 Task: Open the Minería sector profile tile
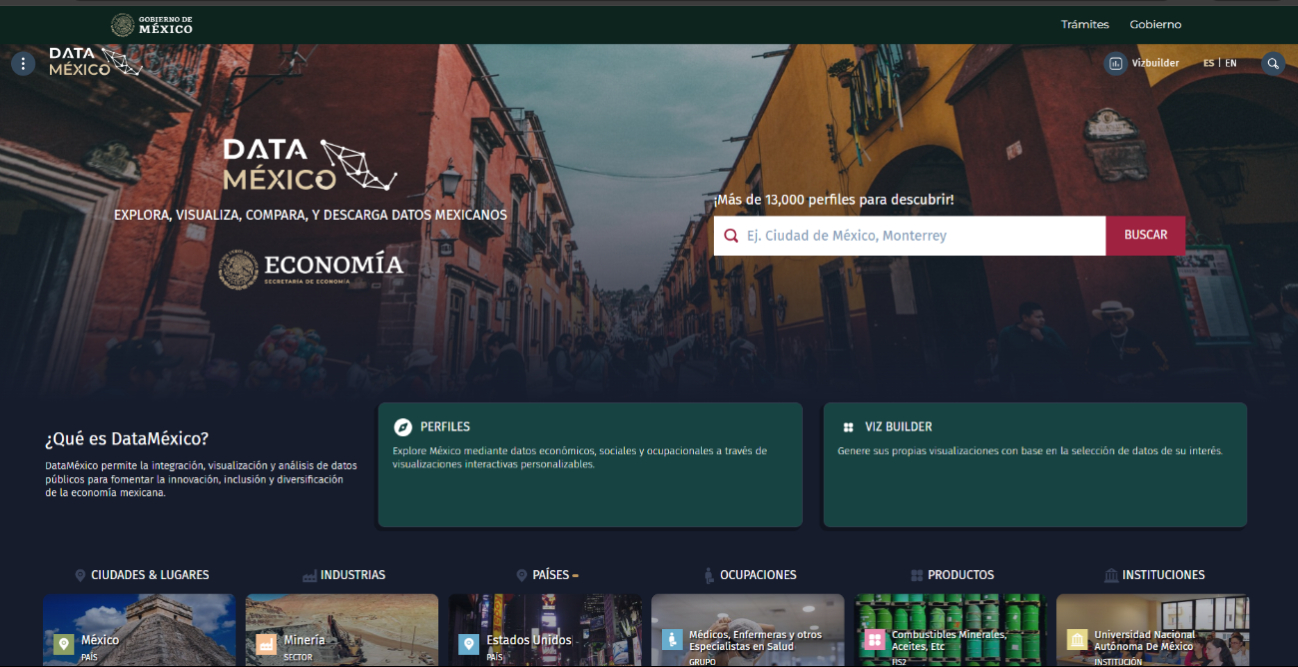pyautogui.click(x=342, y=630)
